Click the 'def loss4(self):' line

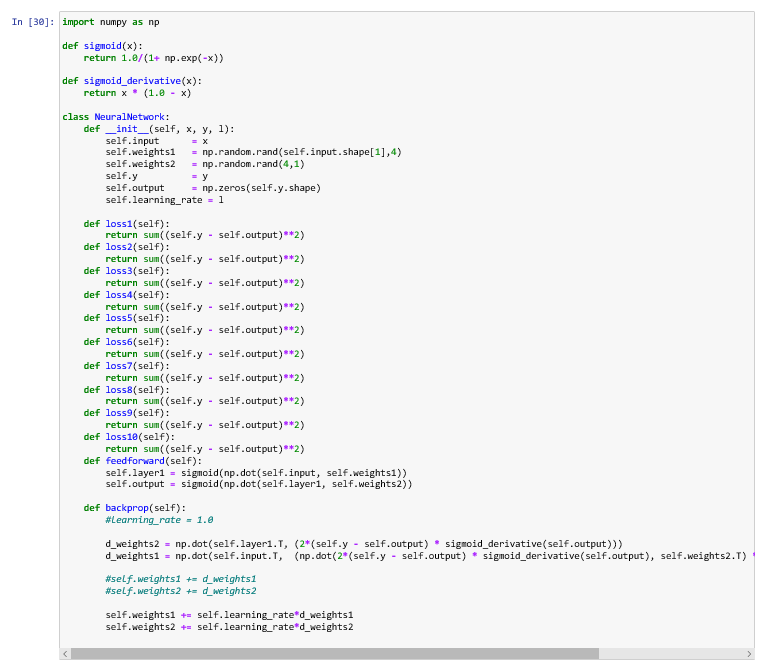coord(127,295)
